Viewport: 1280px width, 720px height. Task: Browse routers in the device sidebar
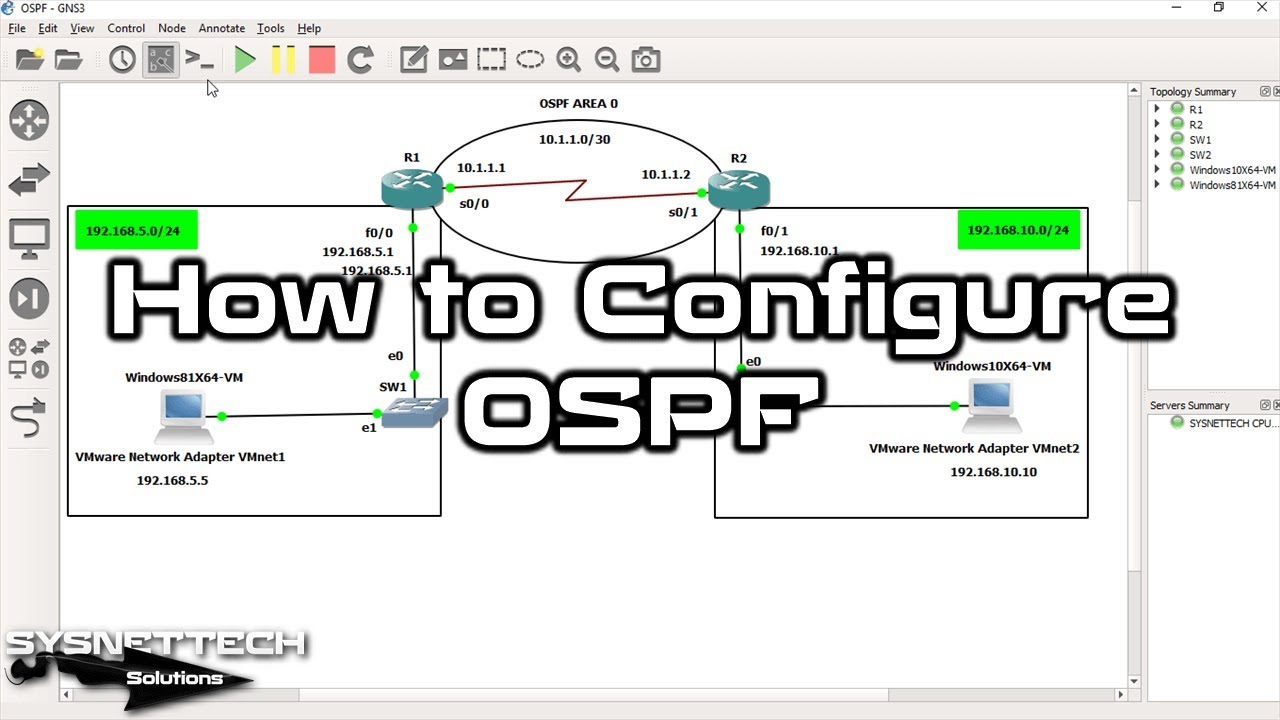click(29, 120)
